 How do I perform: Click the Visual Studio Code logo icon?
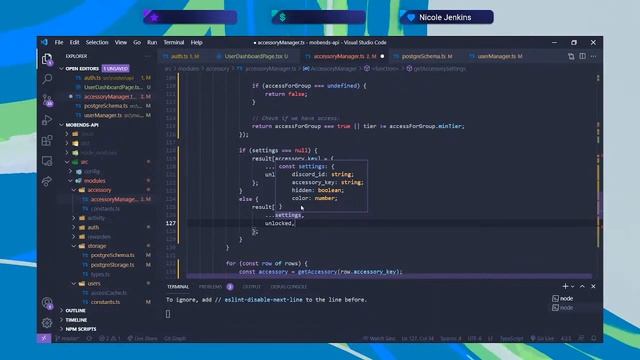tap(44, 42)
